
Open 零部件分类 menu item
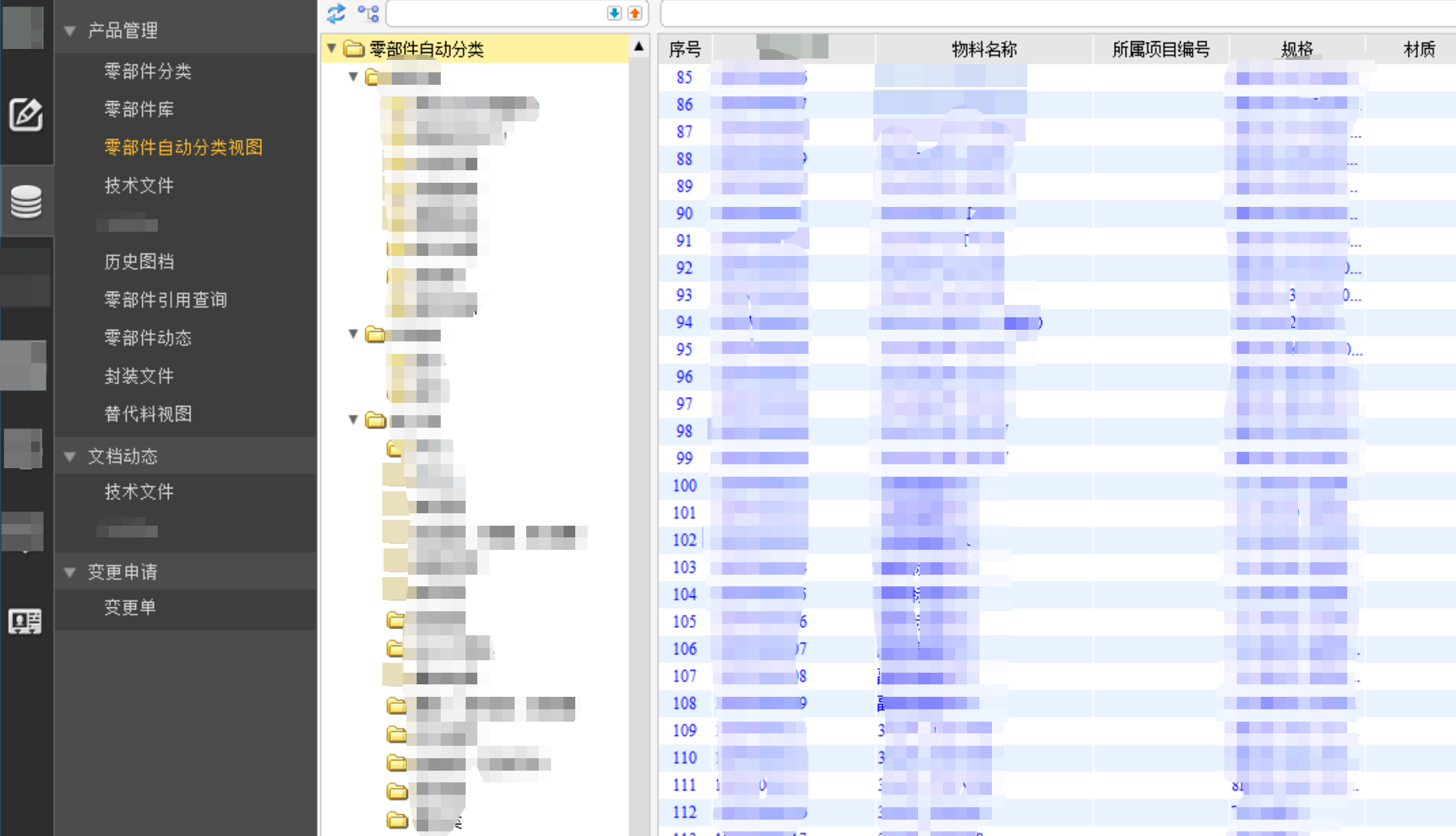click(x=148, y=71)
